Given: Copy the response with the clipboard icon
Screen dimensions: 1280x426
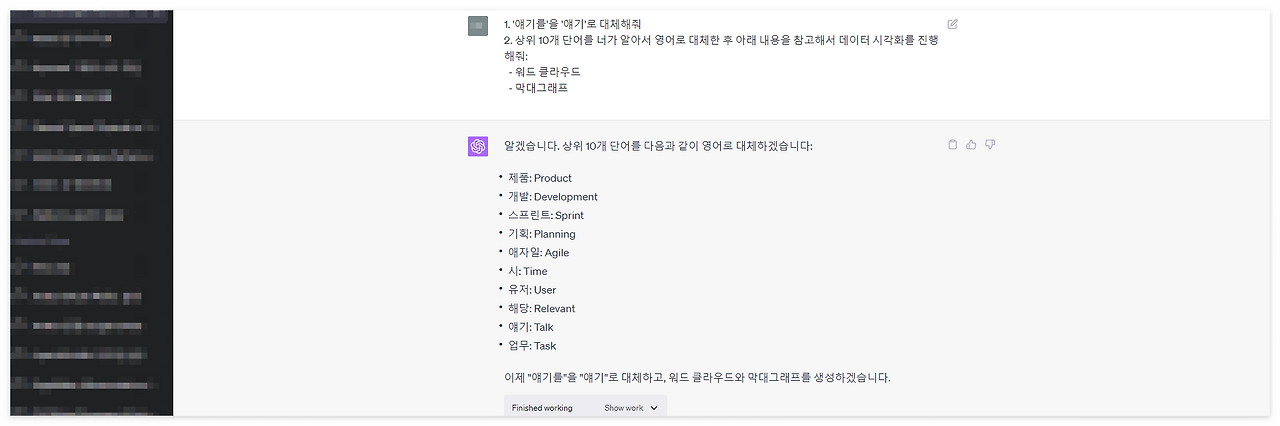Looking at the screenshot, I should [x=952, y=145].
